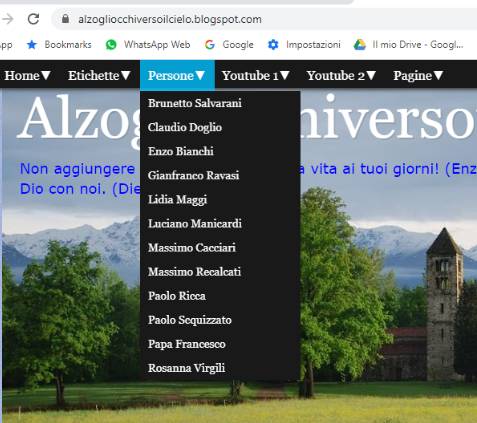477x423 pixels.
Task: Go forward with the arrow icon
Action: click(x=7, y=19)
